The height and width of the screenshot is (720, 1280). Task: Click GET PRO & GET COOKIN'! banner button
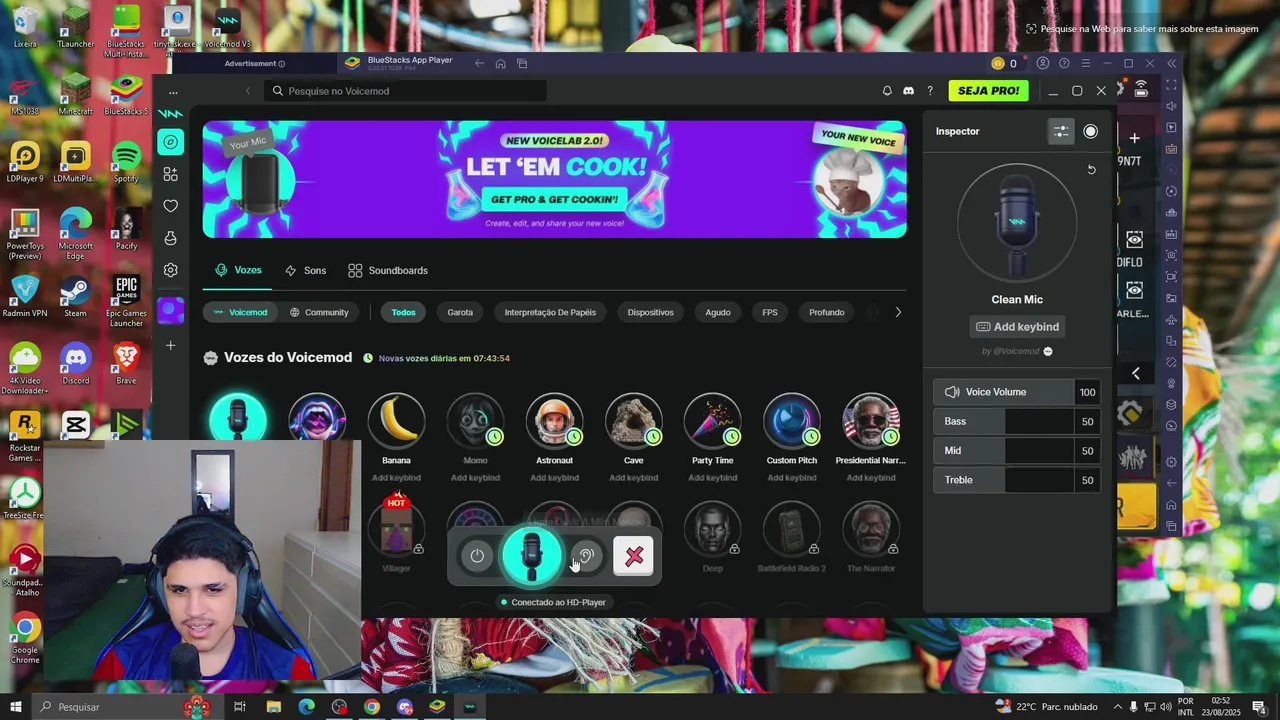554,199
